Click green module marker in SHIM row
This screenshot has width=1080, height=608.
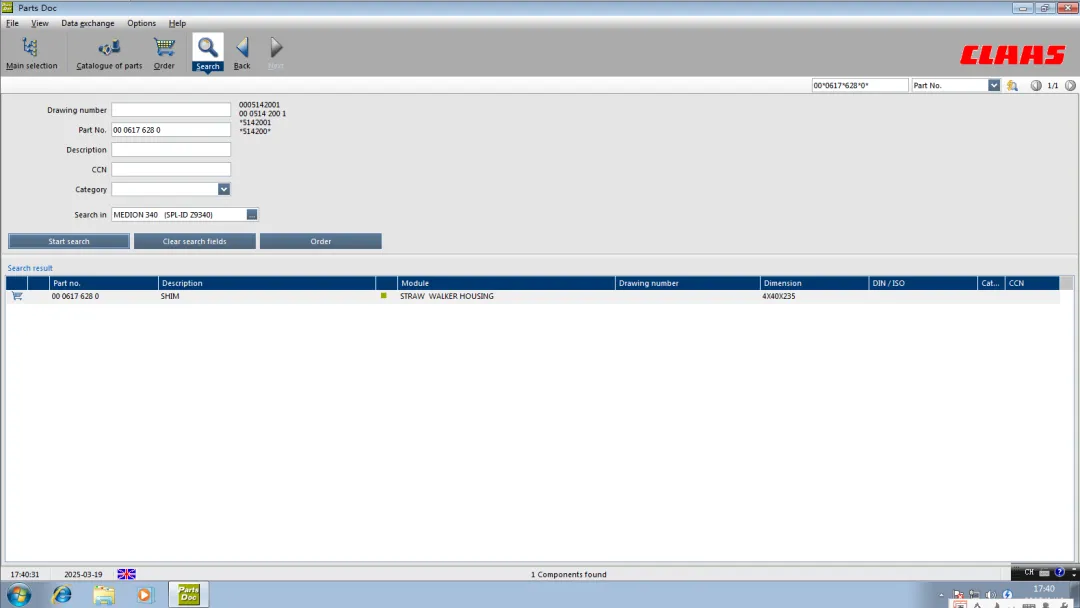tap(384, 295)
